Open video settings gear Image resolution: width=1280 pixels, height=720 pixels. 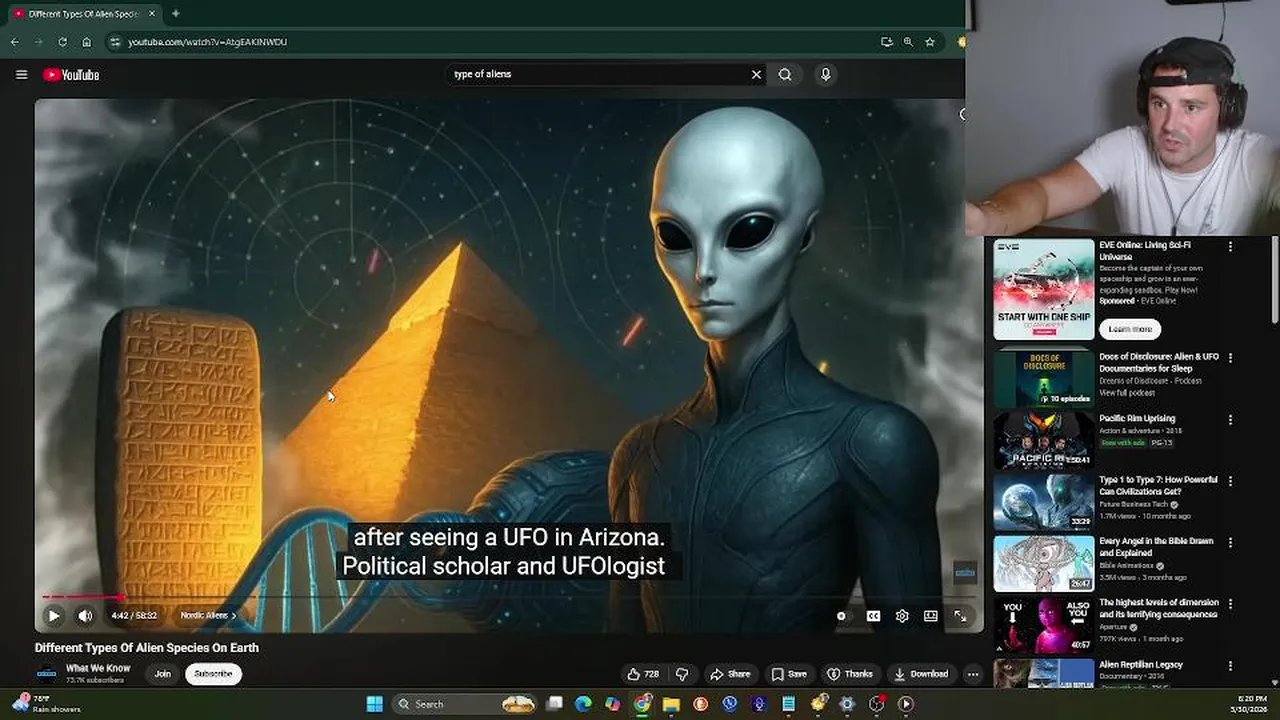click(x=902, y=616)
